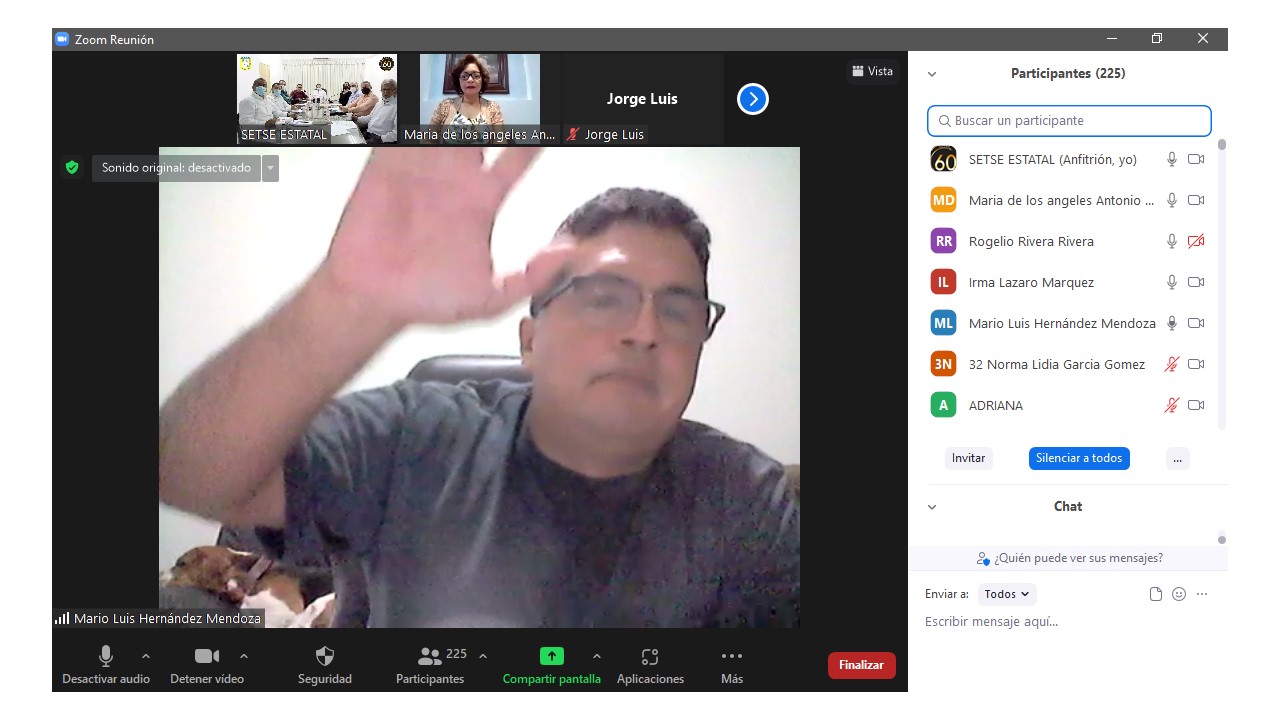Click Sonido original: desactivado button
The image size is (1280, 720).
176,168
